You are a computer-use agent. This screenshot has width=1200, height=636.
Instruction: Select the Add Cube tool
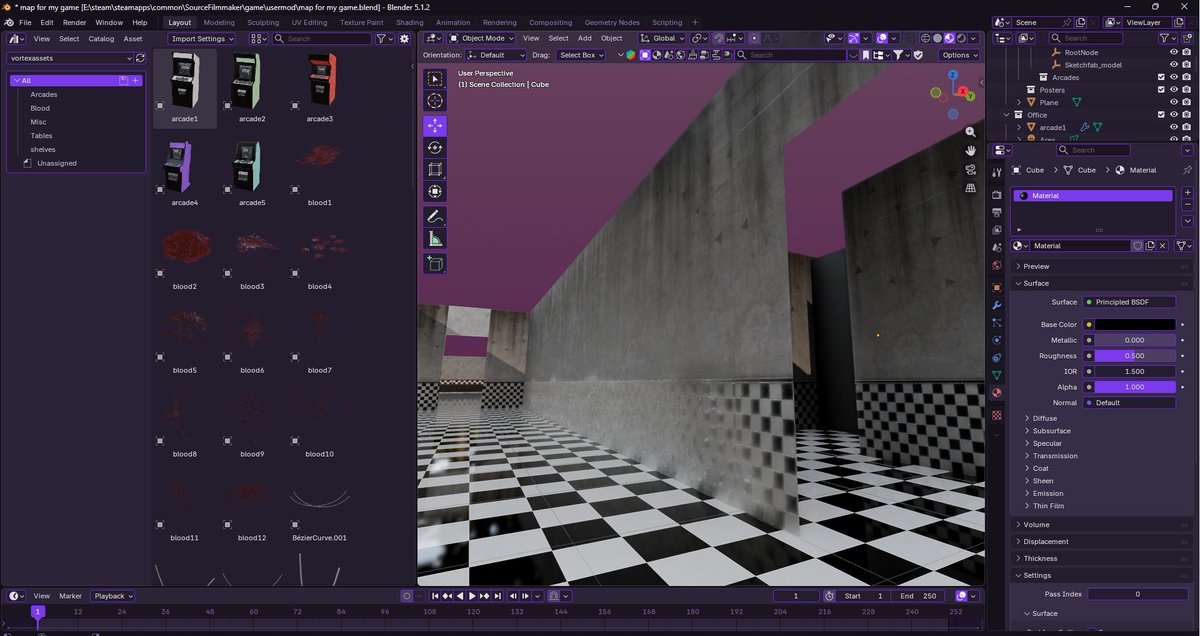click(x=435, y=264)
